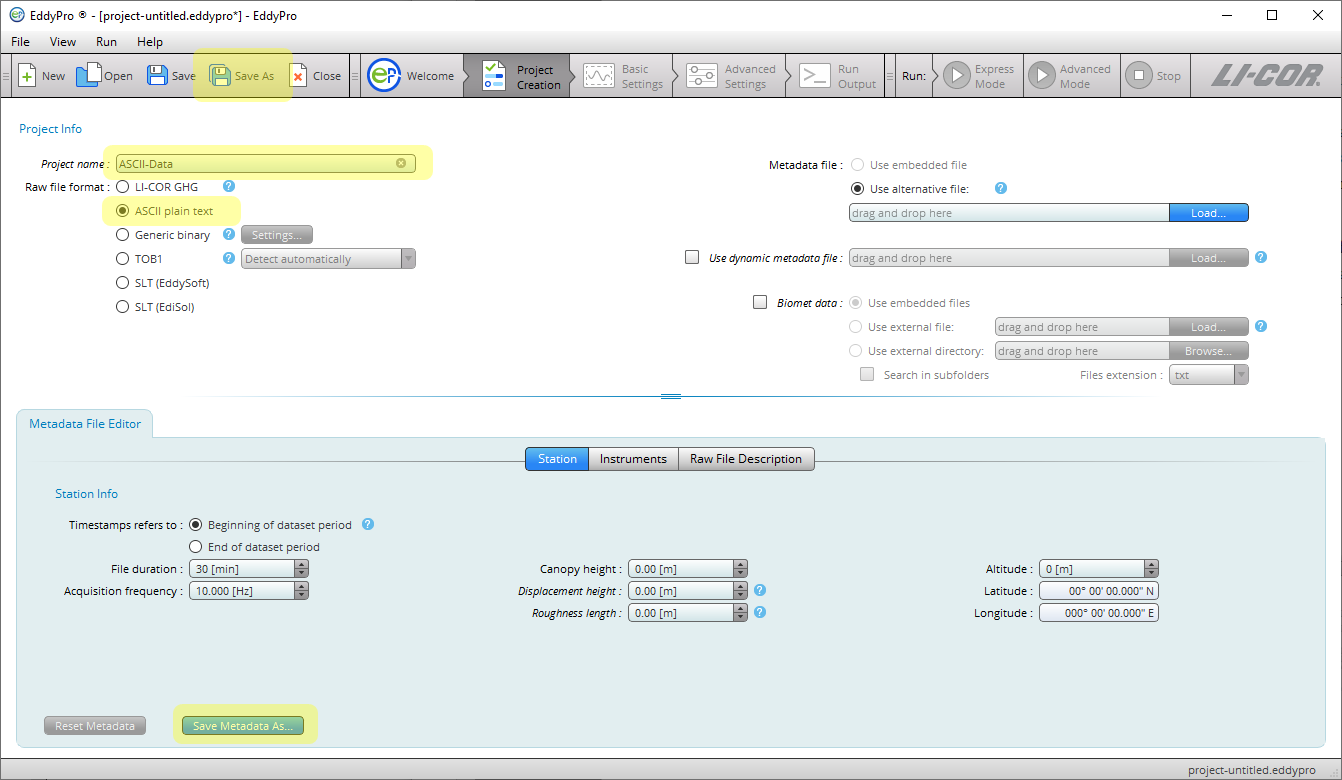Click into the Project name field
The width and height of the screenshot is (1342, 780).
point(265,164)
